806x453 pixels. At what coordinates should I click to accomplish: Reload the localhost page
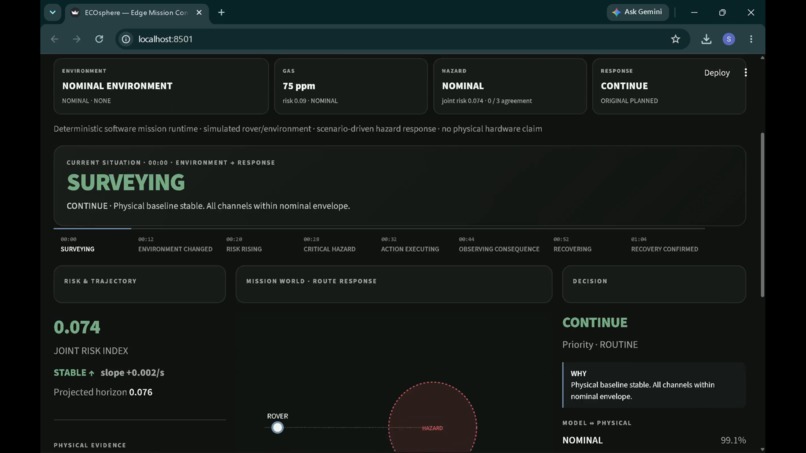point(99,39)
